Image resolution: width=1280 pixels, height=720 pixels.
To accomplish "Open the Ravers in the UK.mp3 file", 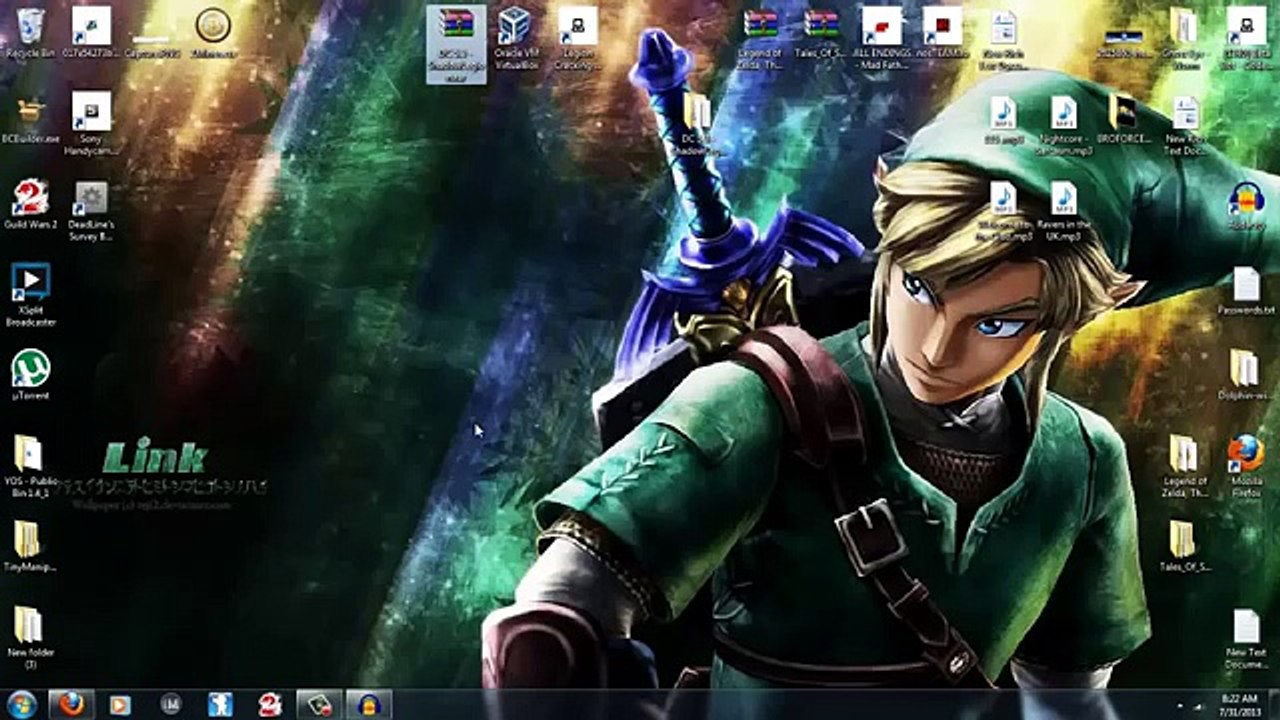I will pos(1064,211).
